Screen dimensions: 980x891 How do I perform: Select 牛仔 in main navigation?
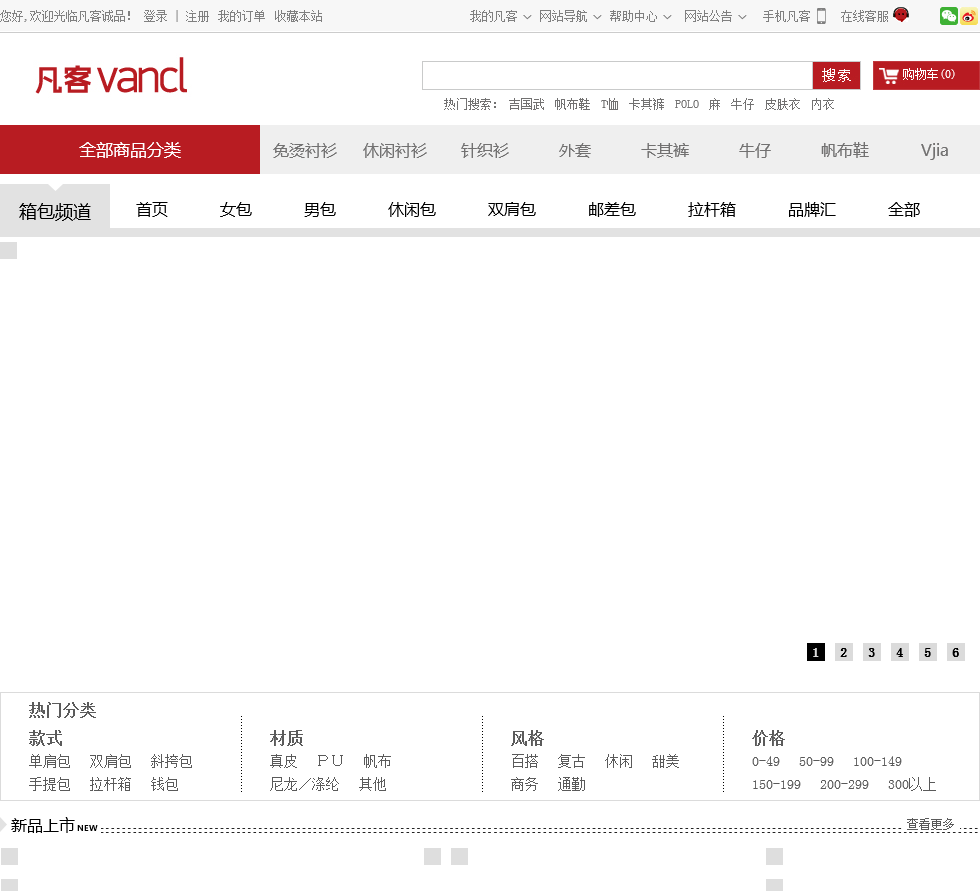point(755,151)
